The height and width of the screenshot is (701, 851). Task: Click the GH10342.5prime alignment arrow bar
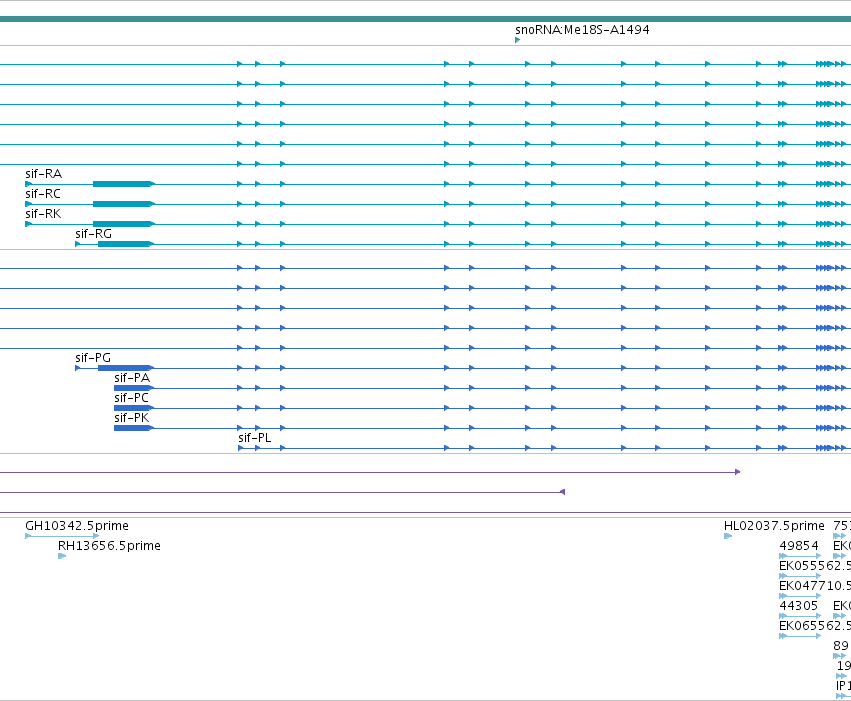(x=62, y=536)
